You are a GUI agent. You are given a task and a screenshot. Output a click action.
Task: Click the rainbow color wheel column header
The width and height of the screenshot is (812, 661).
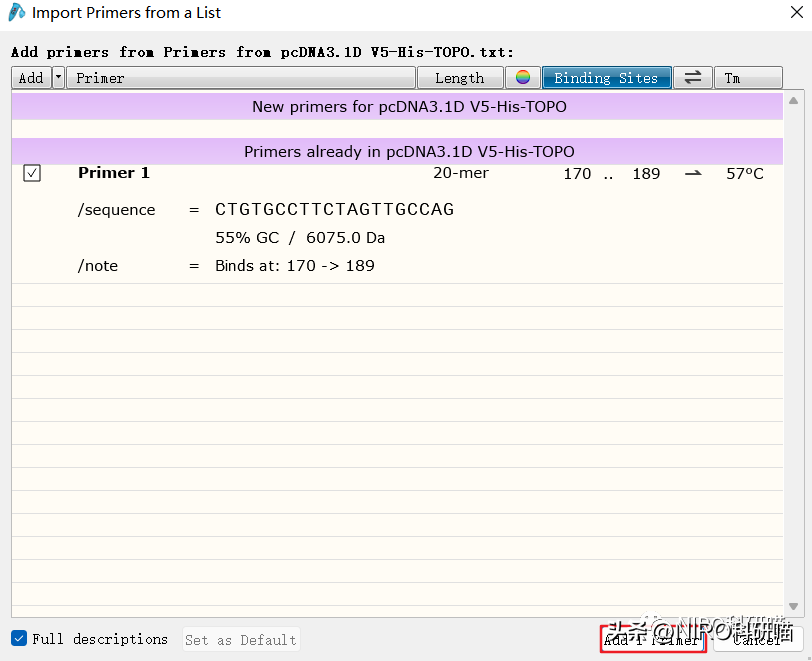click(x=522, y=78)
